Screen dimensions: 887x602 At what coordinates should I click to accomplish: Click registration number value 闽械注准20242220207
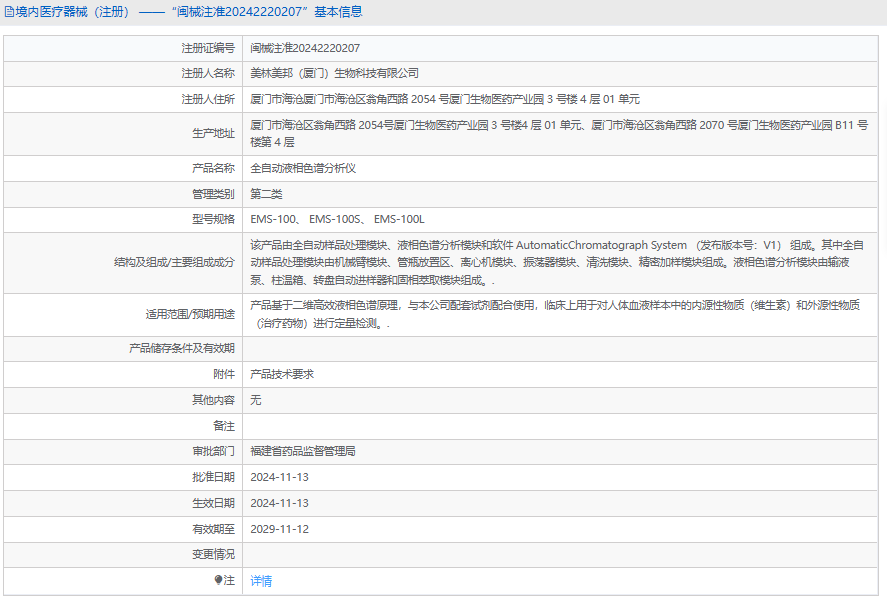point(305,48)
